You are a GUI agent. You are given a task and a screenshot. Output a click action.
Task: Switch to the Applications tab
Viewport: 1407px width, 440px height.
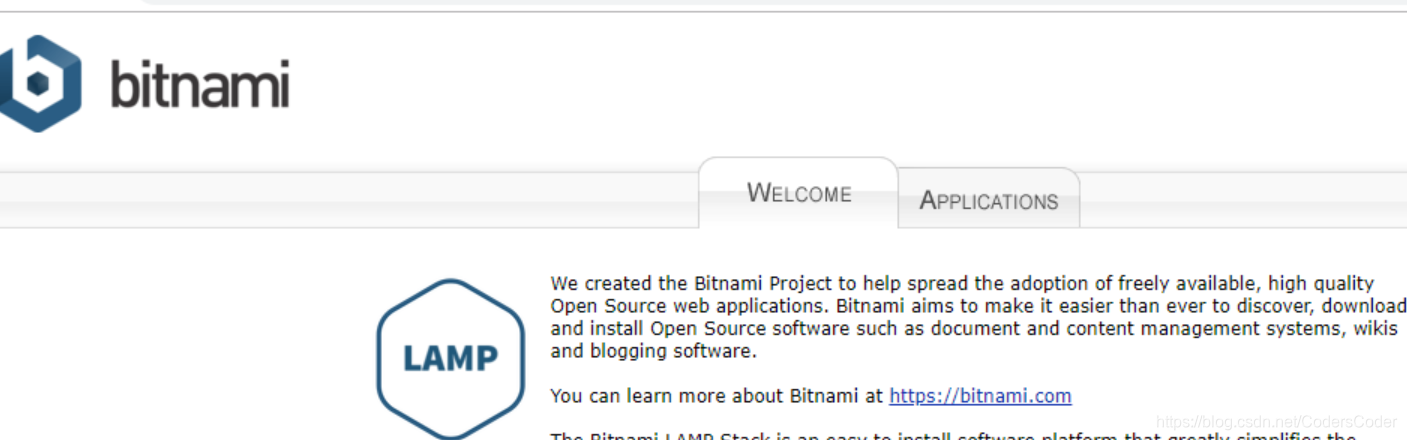click(988, 200)
